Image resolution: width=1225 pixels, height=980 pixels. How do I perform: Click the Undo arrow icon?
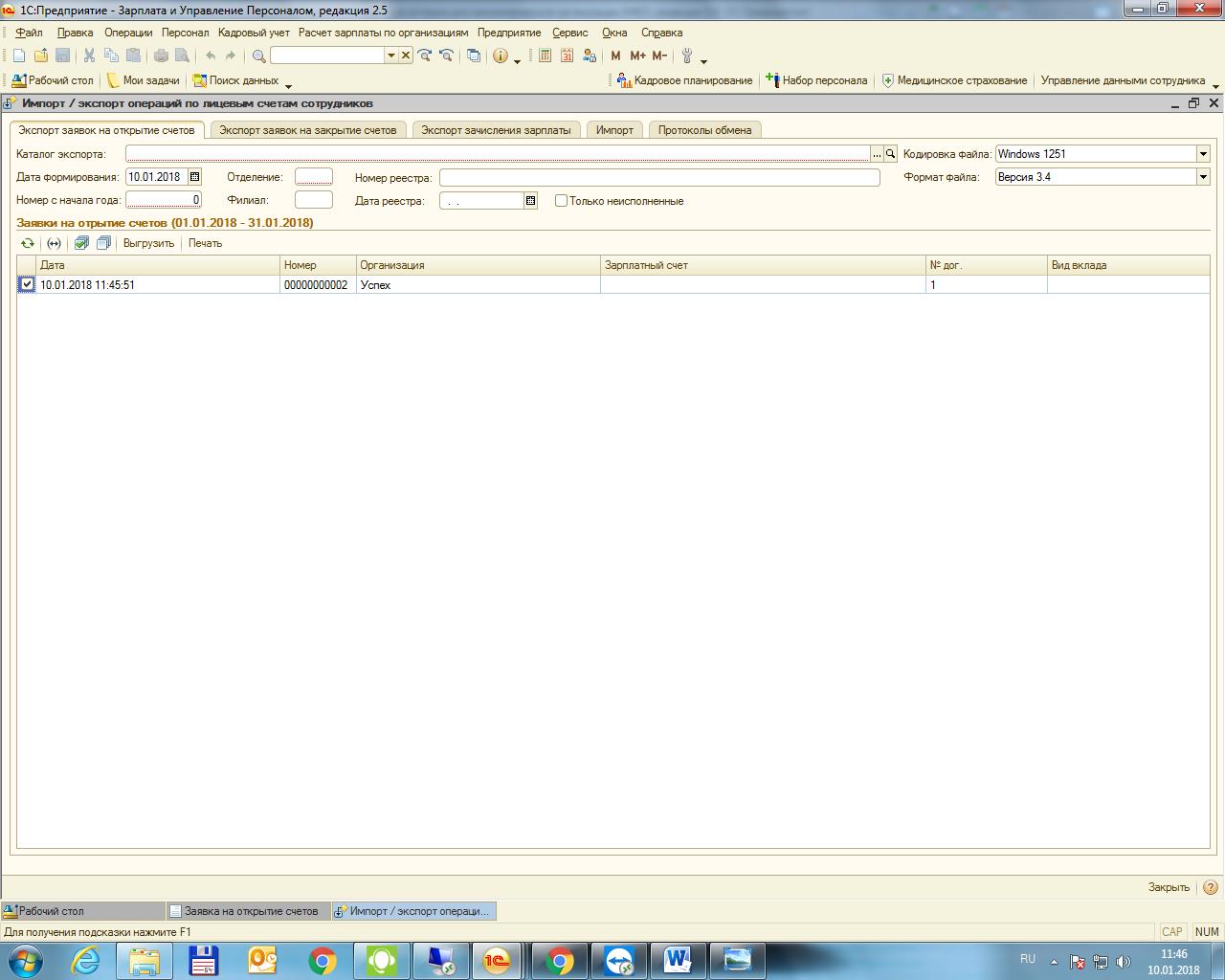click(x=211, y=56)
